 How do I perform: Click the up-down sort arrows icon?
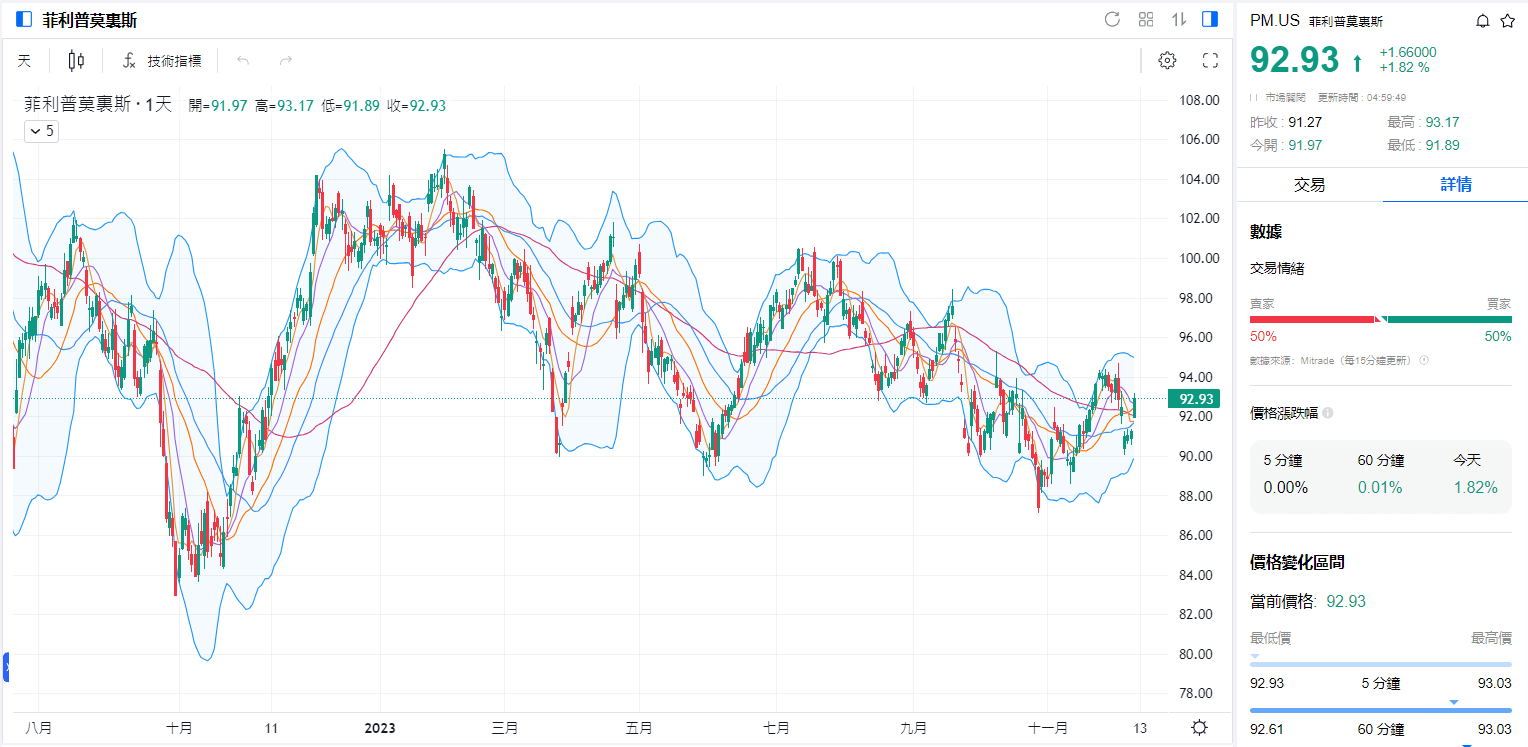tap(1179, 19)
